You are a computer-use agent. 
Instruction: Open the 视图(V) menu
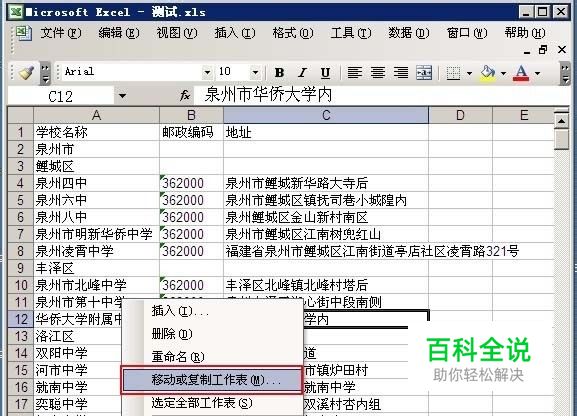pyautogui.click(x=177, y=33)
